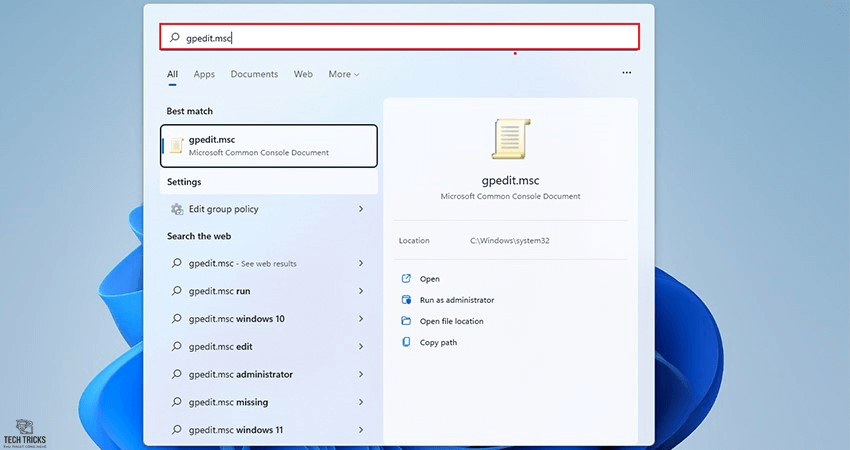Screen dimensions: 850x450
Task: Expand chevron for gpedit.msc edit
Action: pos(361,346)
